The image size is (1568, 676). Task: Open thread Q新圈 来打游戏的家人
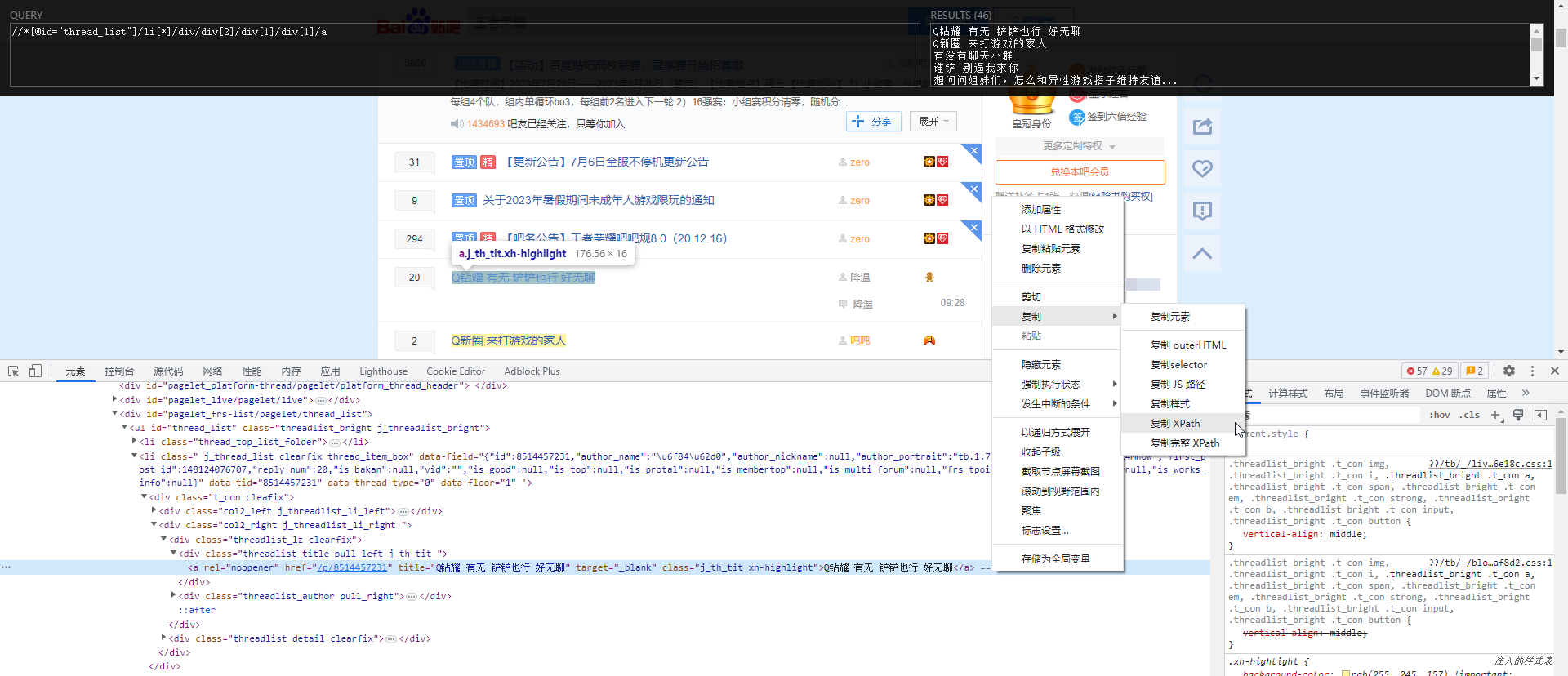coord(508,340)
